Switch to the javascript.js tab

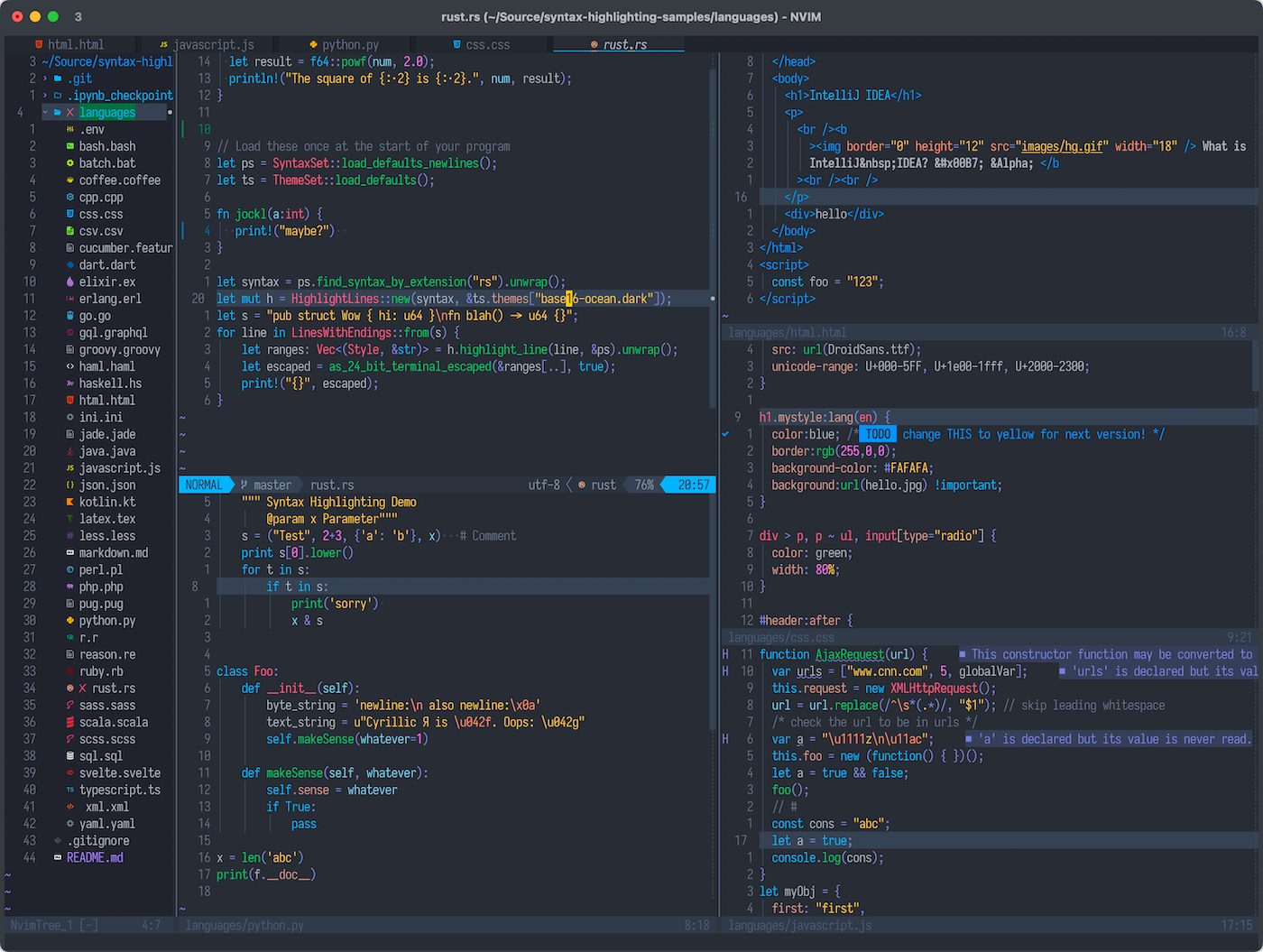coord(207,44)
